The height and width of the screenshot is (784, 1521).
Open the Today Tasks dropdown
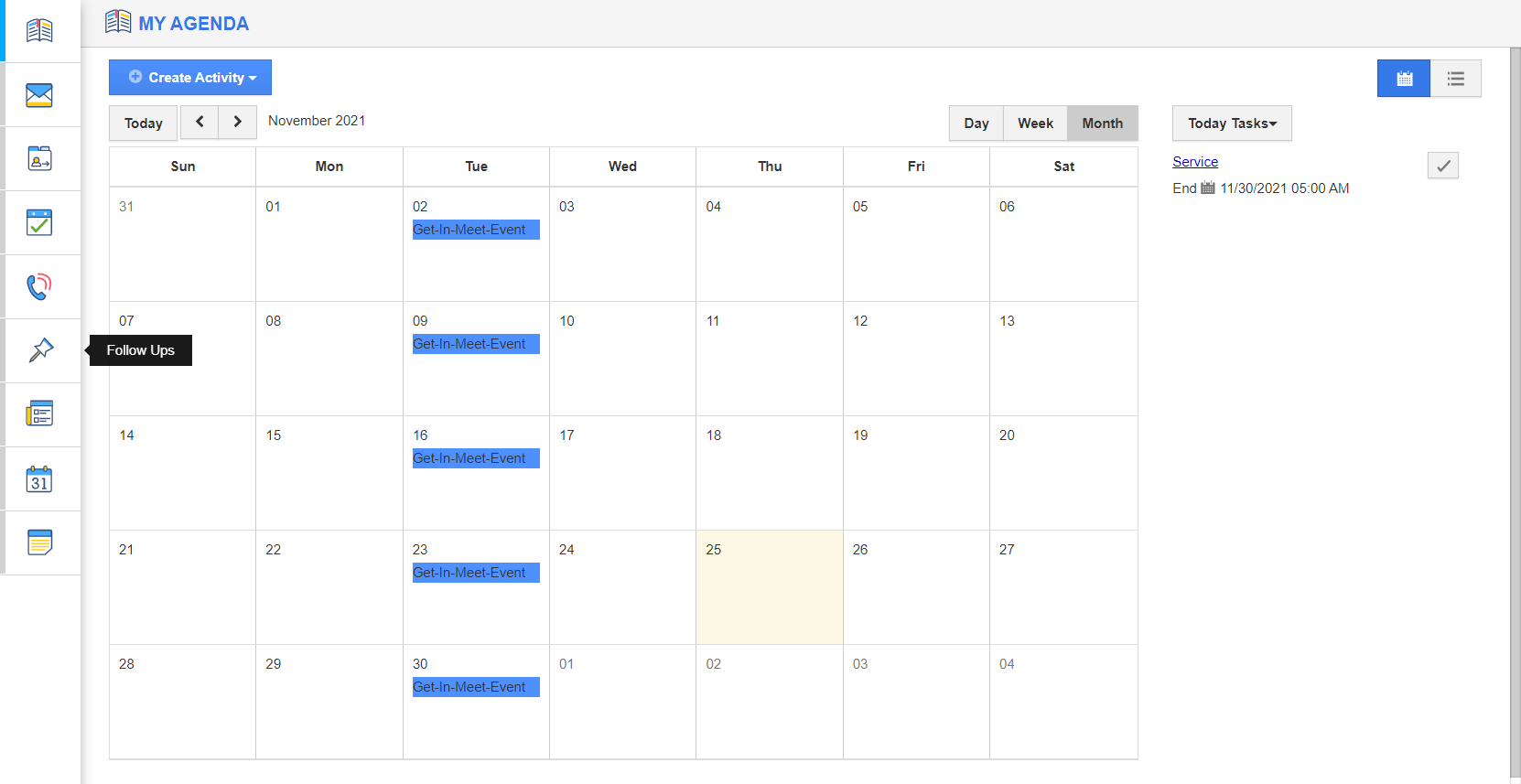[1232, 124]
